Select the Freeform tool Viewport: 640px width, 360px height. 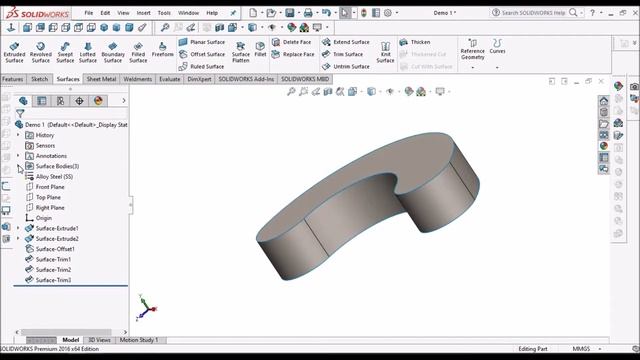pyautogui.click(x=162, y=49)
